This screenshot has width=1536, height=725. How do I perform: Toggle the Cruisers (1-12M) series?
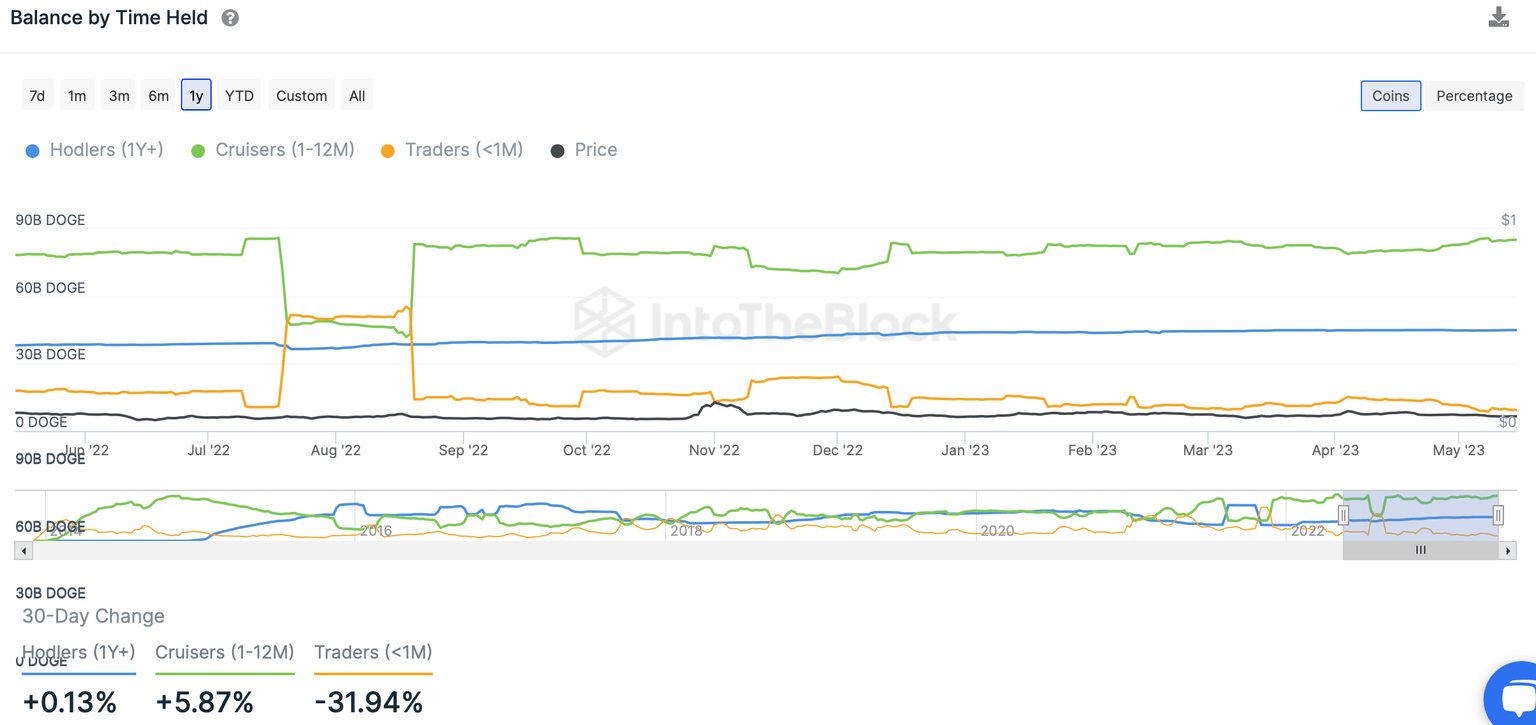[272, 150]
